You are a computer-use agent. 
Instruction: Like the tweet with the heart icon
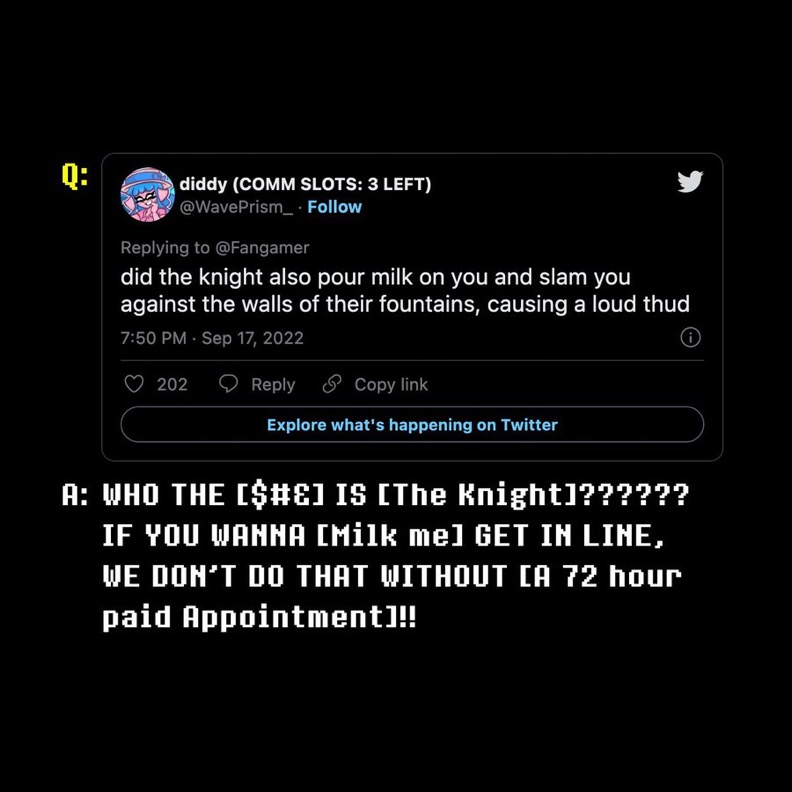(x=134, y=384)
